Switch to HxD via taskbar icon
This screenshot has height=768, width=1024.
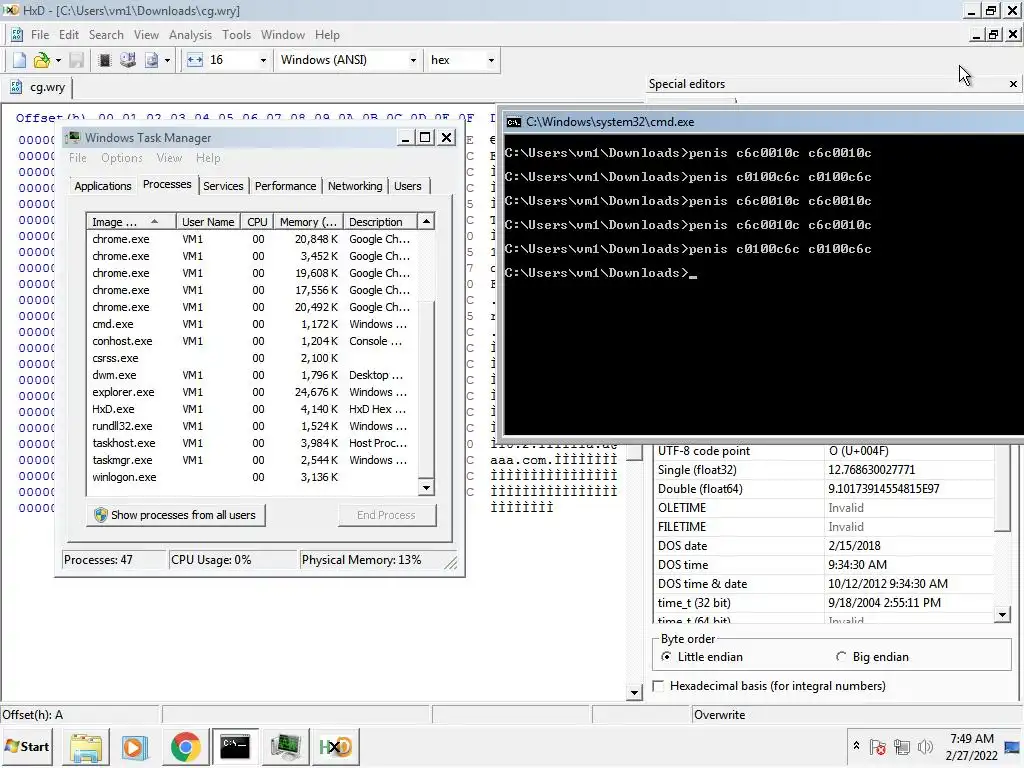pos(336,747)
